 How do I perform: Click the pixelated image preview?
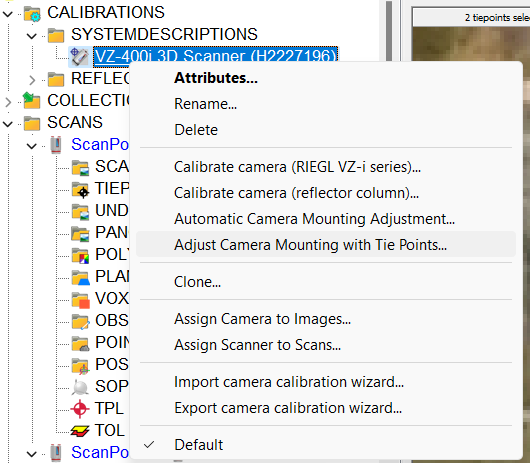pyautogui.click(x=473, y=44)
